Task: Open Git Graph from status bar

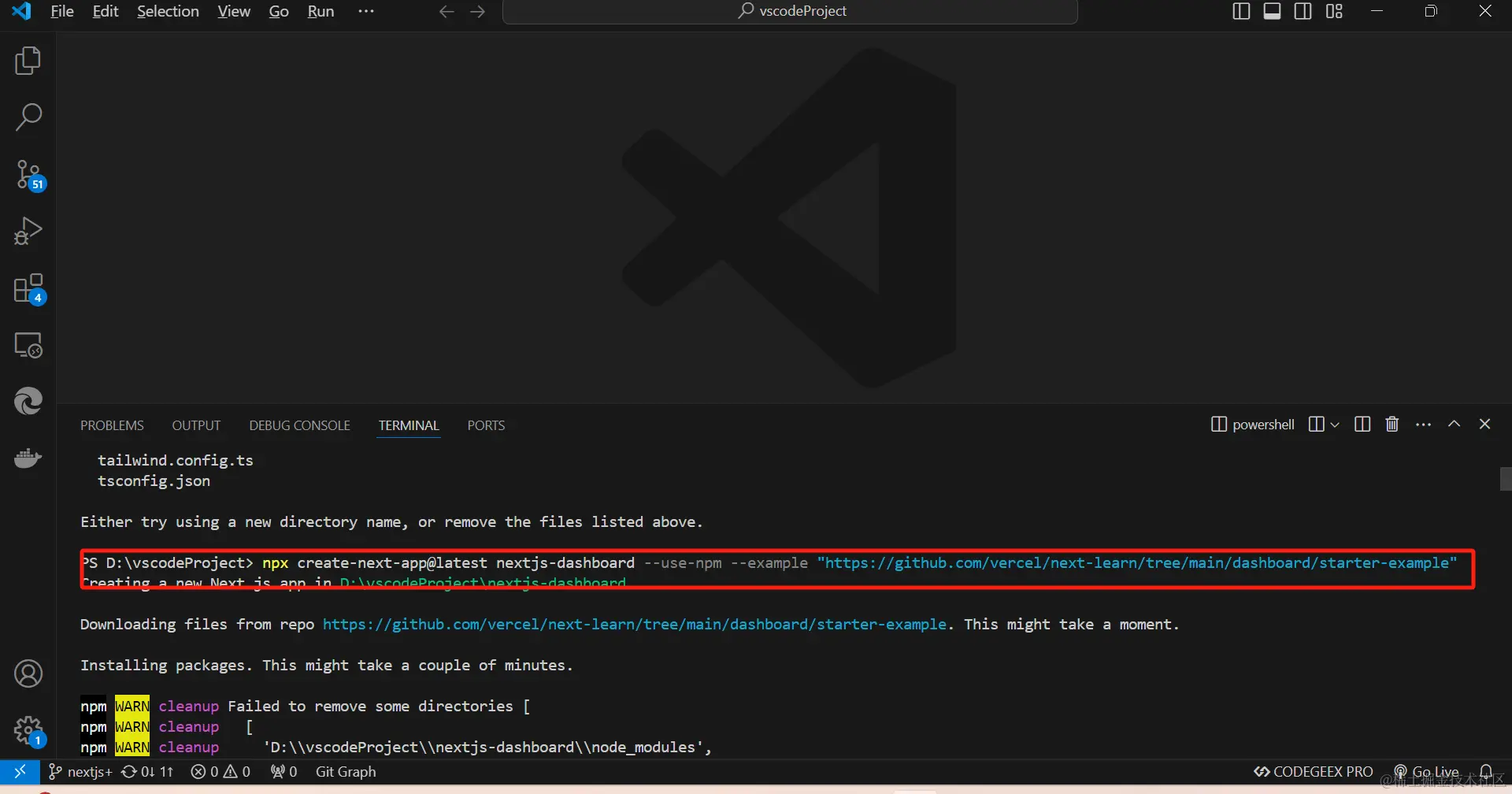Action: click(346, 772)
